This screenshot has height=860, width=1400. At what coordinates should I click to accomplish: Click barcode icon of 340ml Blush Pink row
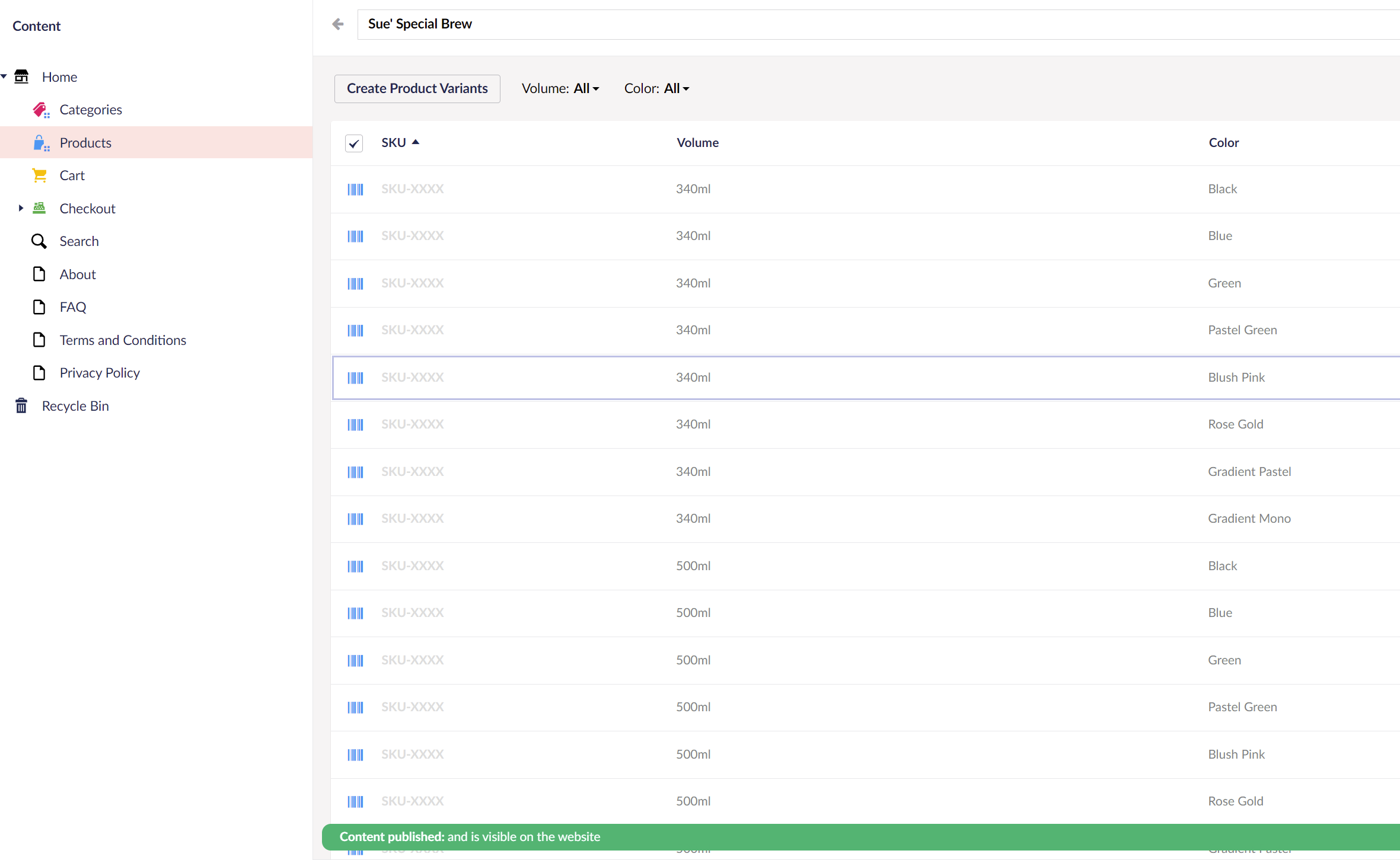point(355,378)
